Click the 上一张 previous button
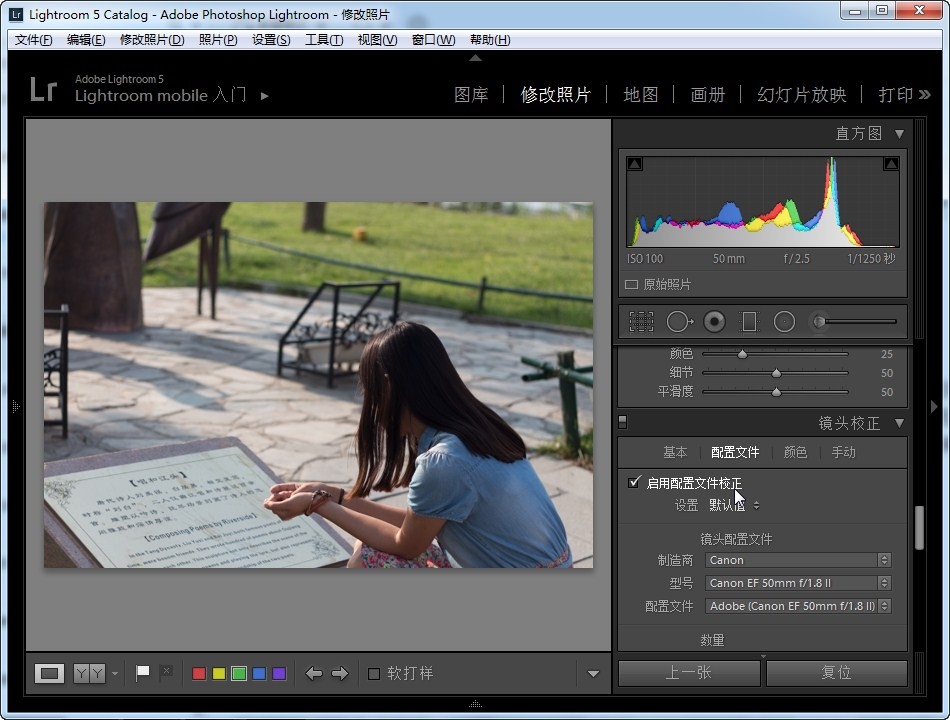 (689, 672)
